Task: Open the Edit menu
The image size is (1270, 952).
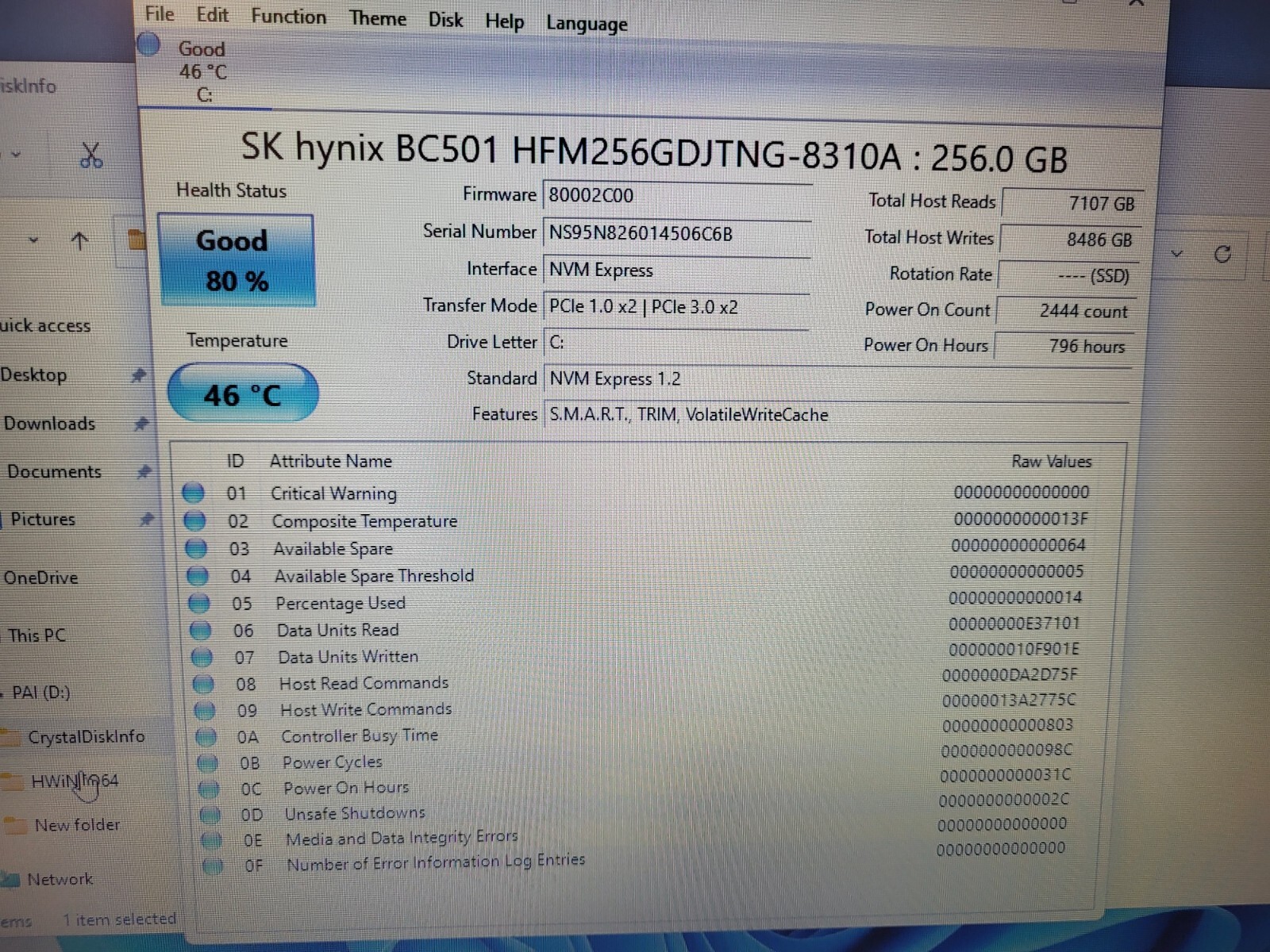Action: [212, 15]
